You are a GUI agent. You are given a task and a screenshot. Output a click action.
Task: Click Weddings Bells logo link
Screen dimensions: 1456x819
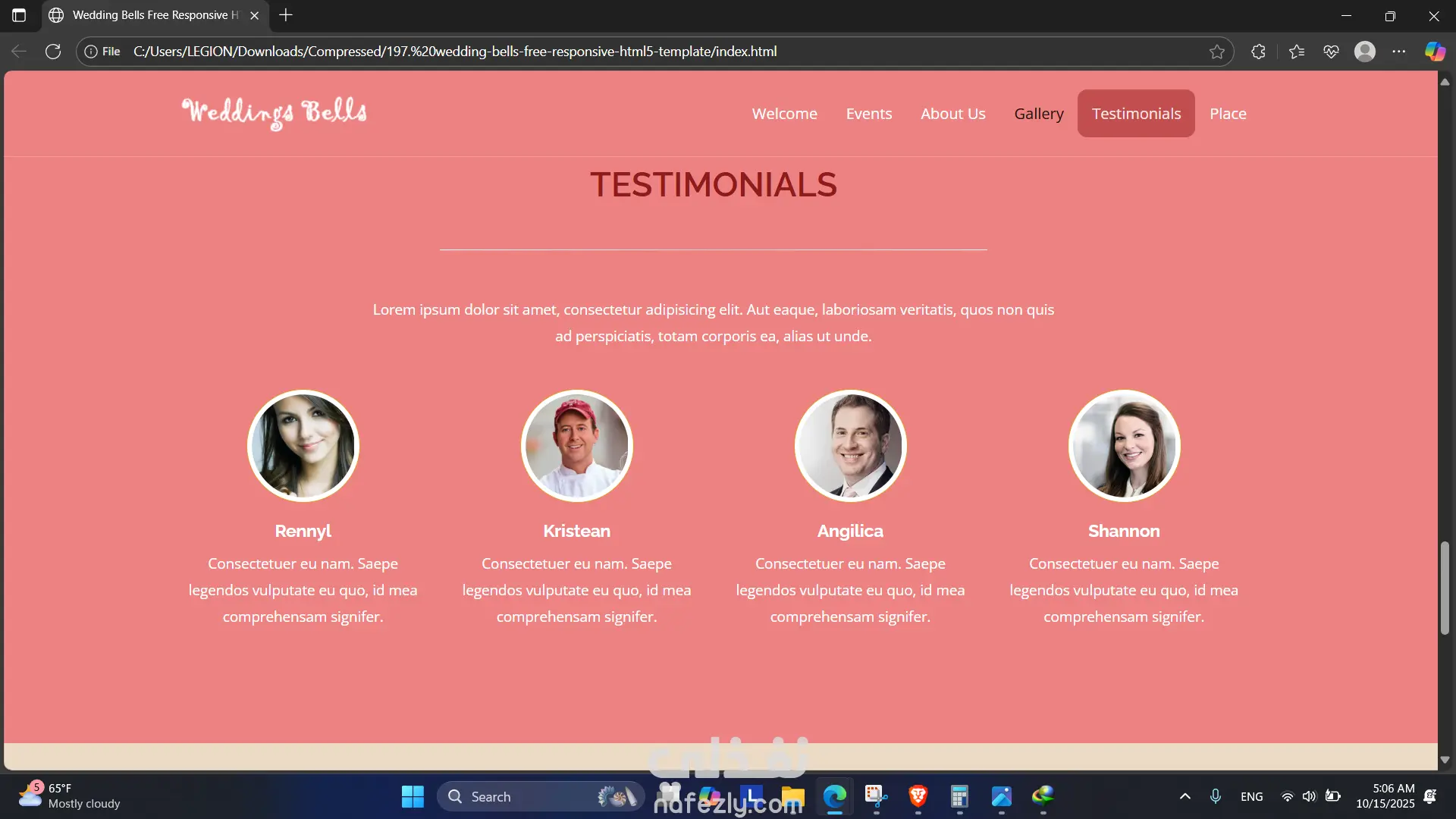(275, 112)
